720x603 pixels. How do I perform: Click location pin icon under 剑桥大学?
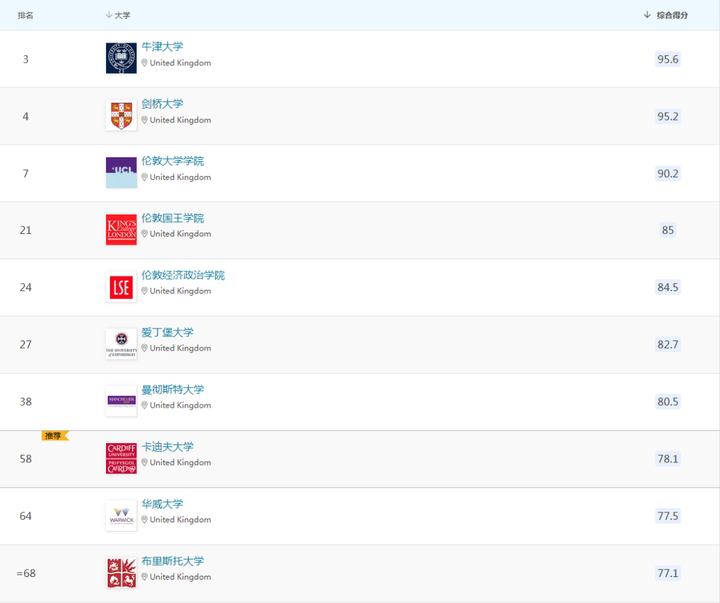145,120
